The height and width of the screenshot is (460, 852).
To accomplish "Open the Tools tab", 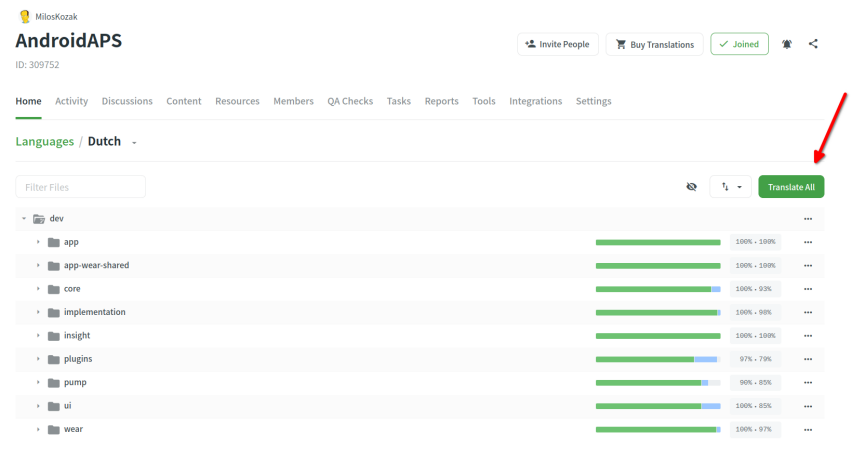I will (484, 101).
